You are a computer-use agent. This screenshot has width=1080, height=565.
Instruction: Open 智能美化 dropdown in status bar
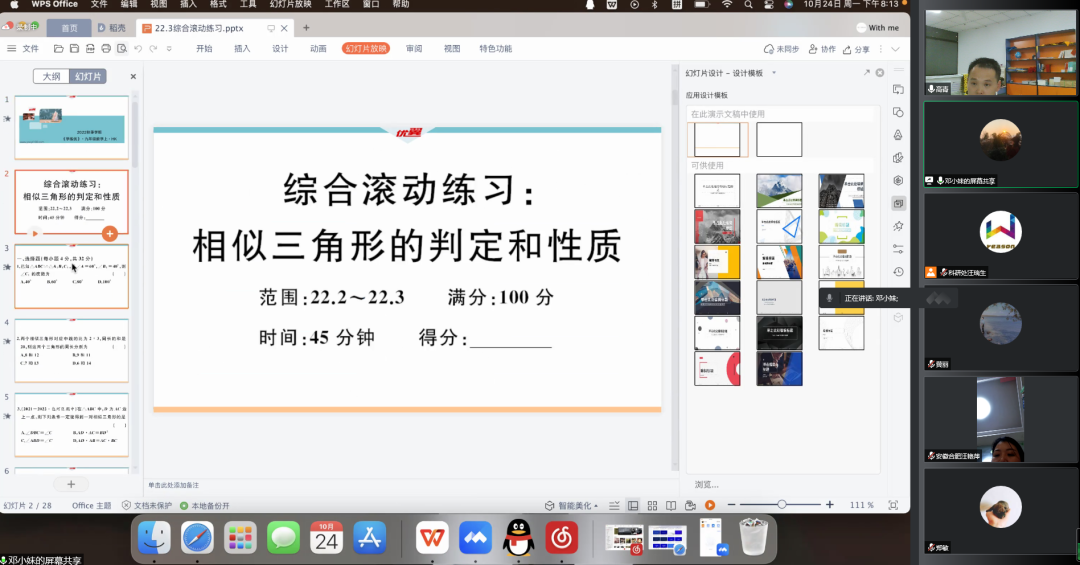click(572, 506)
